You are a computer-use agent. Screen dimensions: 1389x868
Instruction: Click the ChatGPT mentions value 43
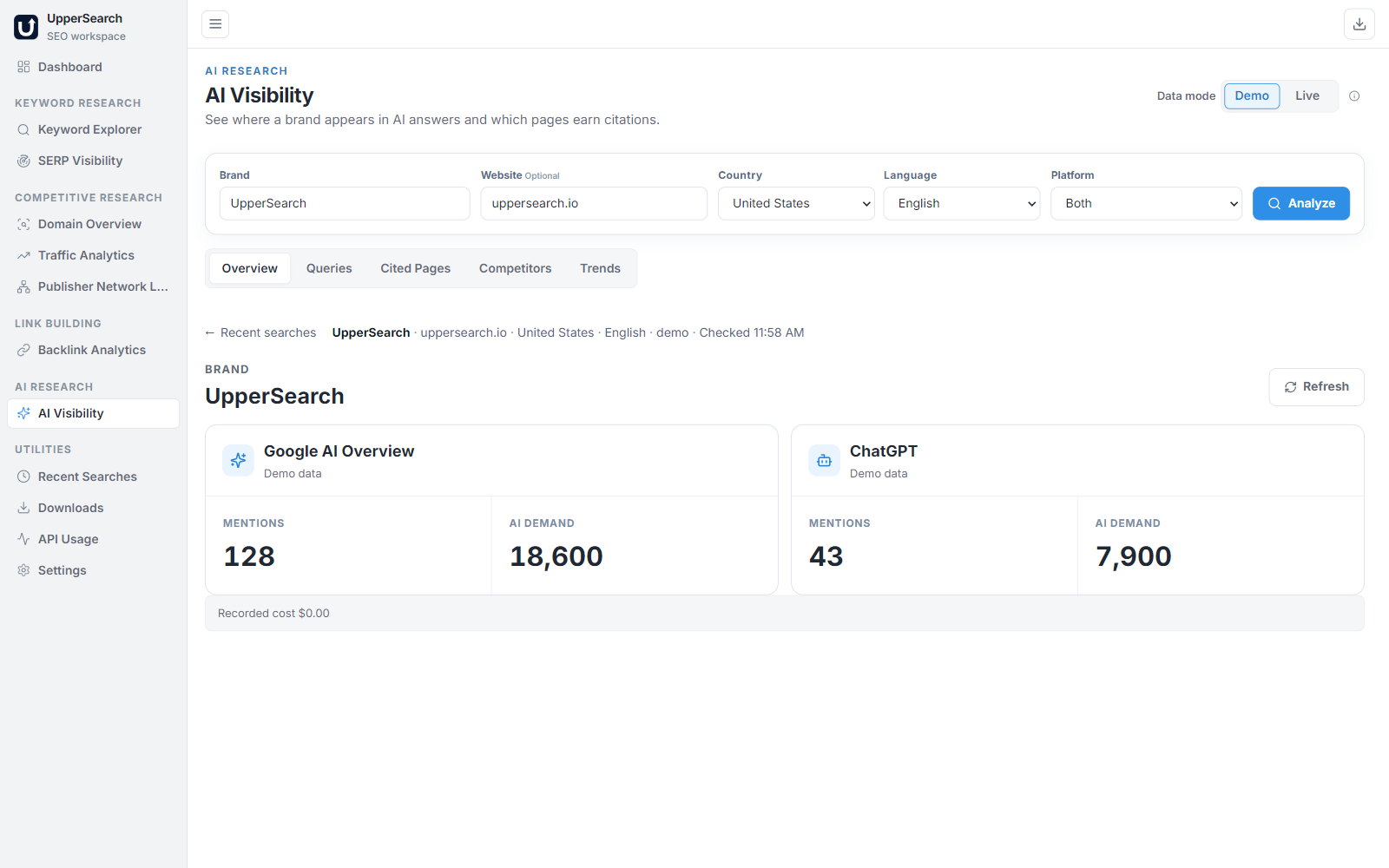tap(826, 556)
